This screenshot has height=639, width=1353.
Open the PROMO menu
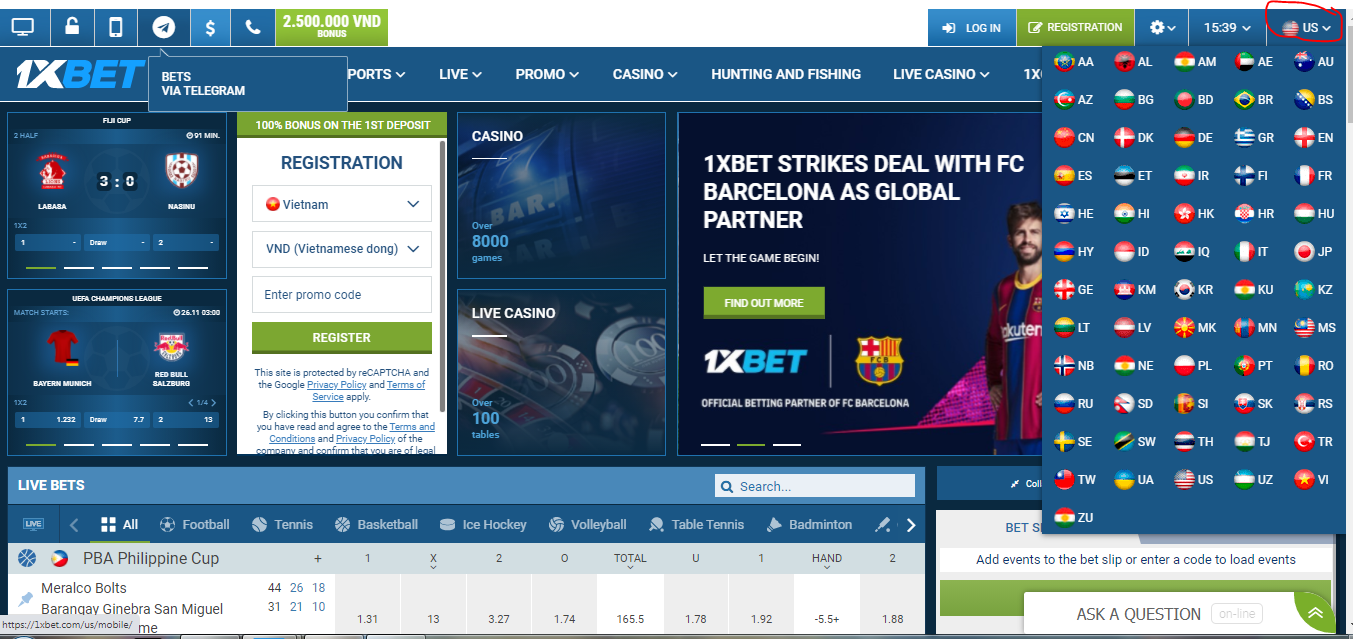click(x=547, y=74)
